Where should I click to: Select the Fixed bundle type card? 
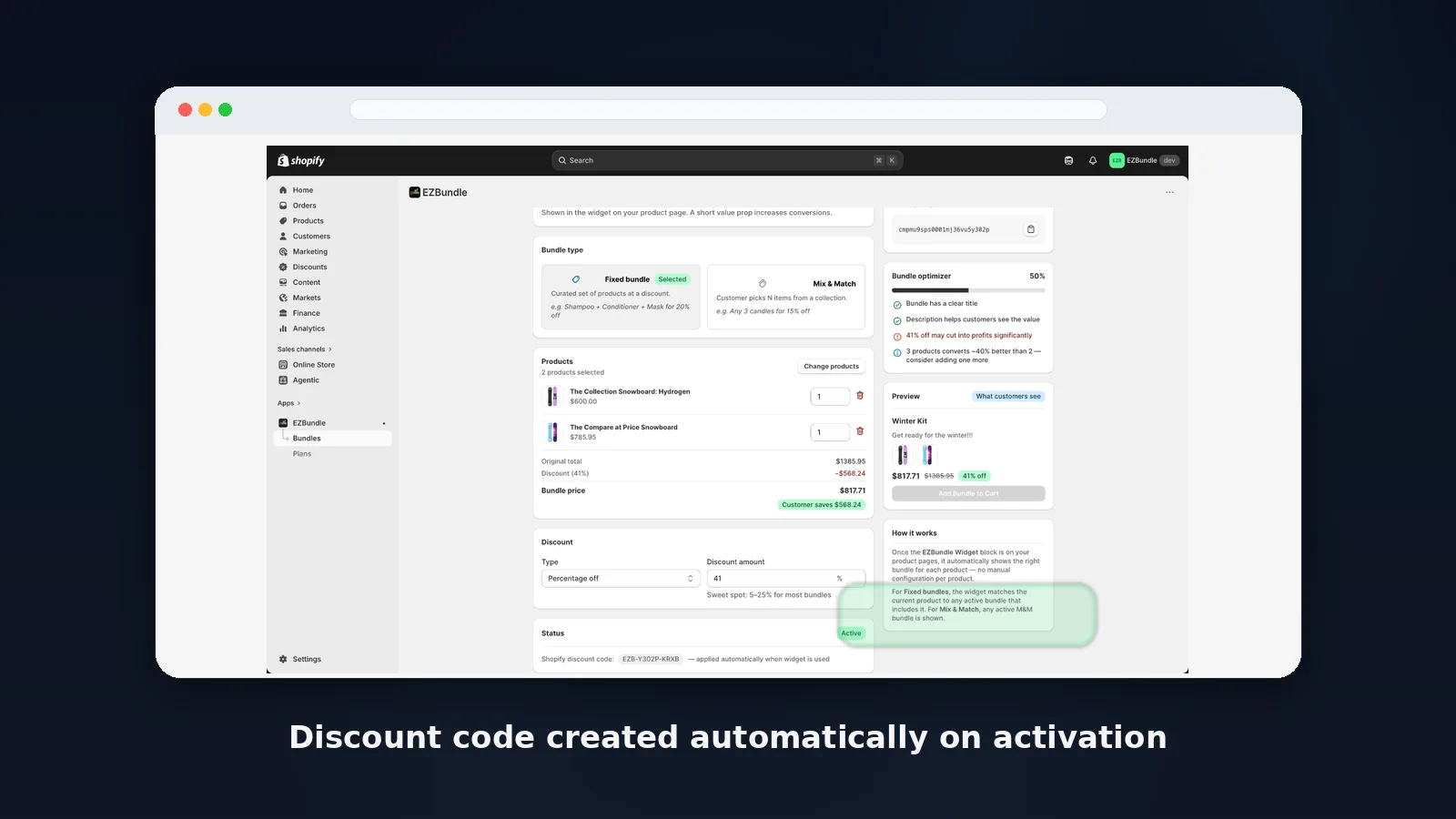click(x=621, y=297)
